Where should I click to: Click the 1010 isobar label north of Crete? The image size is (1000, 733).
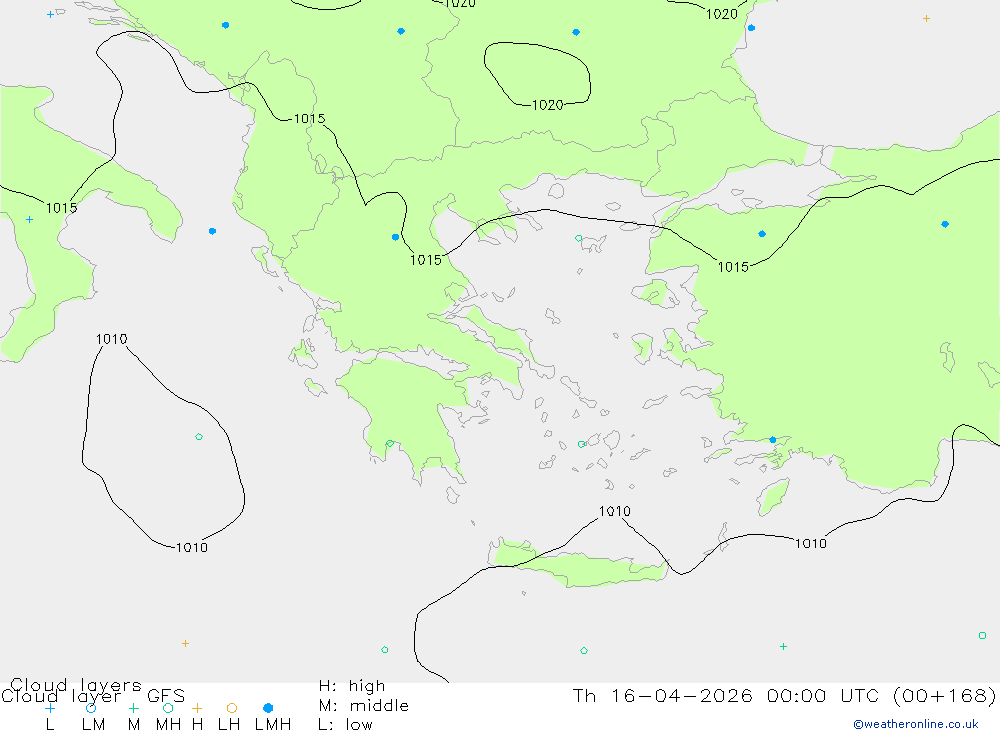(x=615, y=511)
